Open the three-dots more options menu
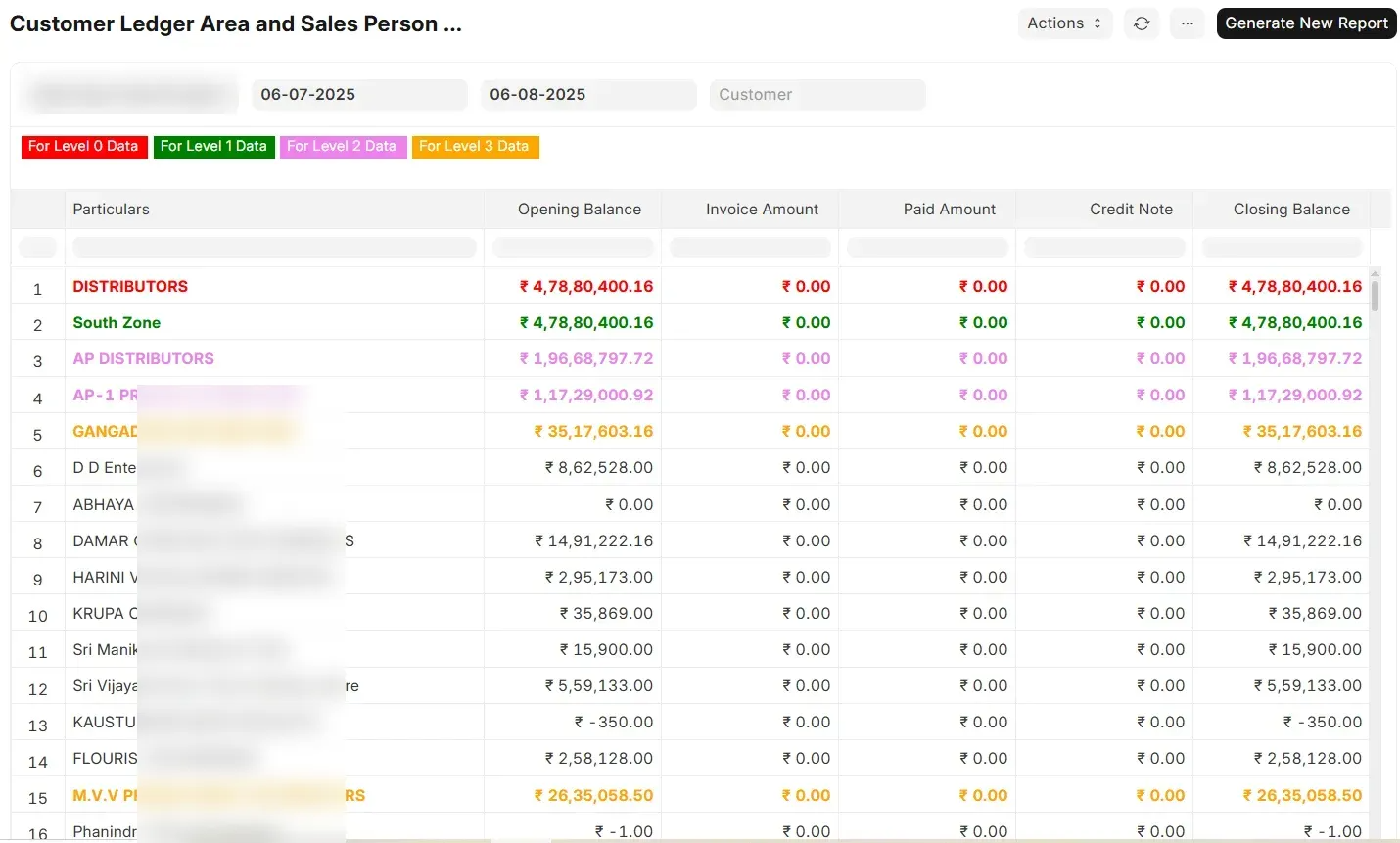 coord(1188,23)
